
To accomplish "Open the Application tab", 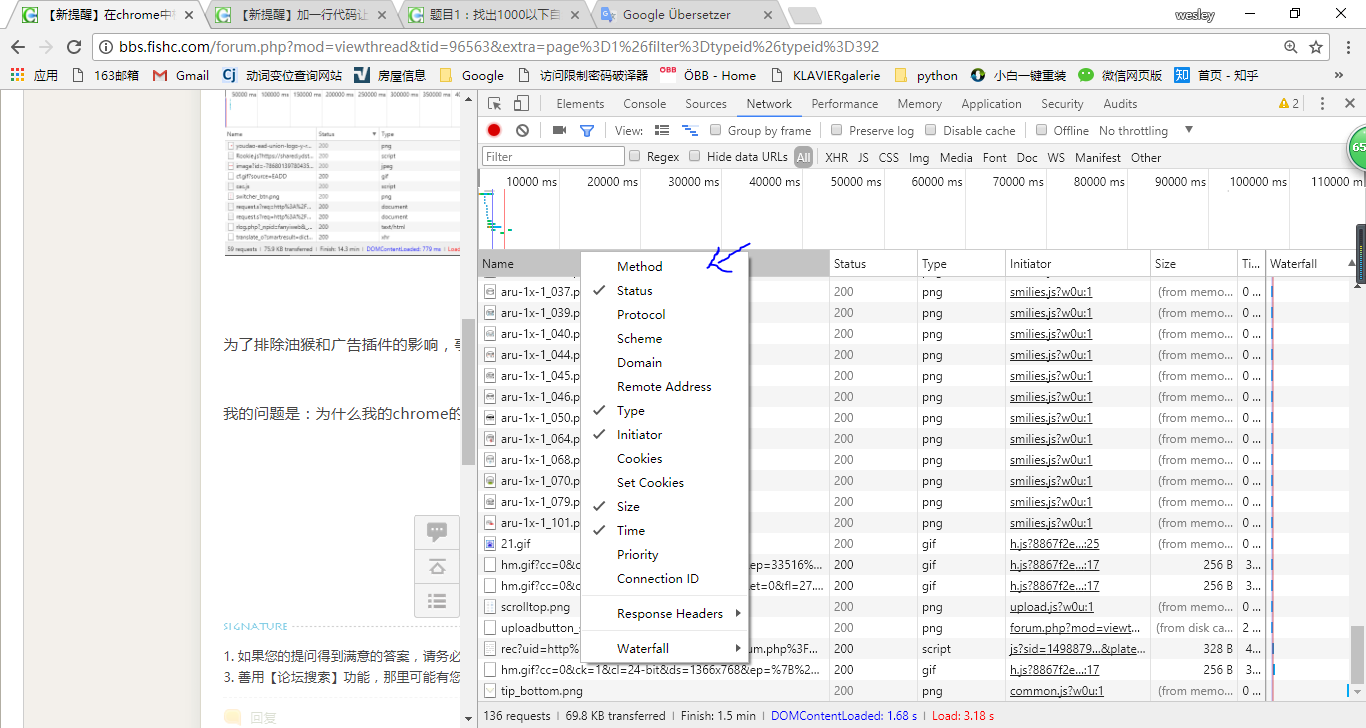I will tap(991, 104).
